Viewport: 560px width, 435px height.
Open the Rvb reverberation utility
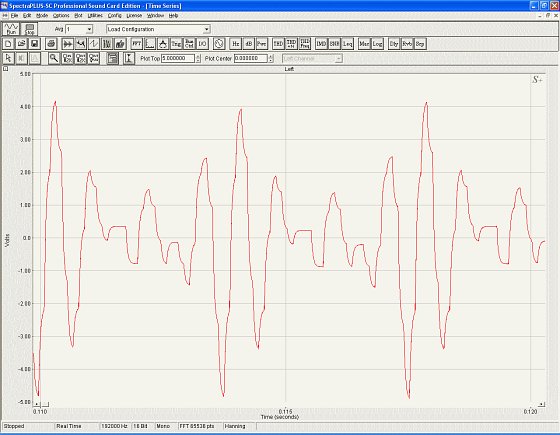point(407,44)
